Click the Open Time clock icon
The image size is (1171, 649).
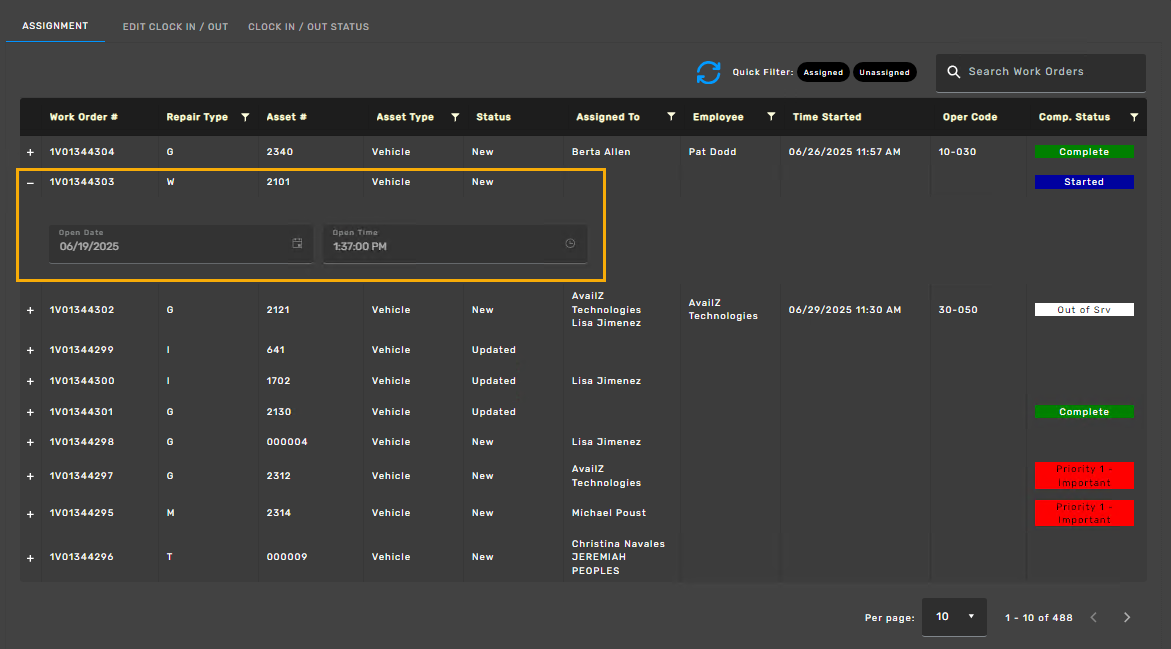570,243
